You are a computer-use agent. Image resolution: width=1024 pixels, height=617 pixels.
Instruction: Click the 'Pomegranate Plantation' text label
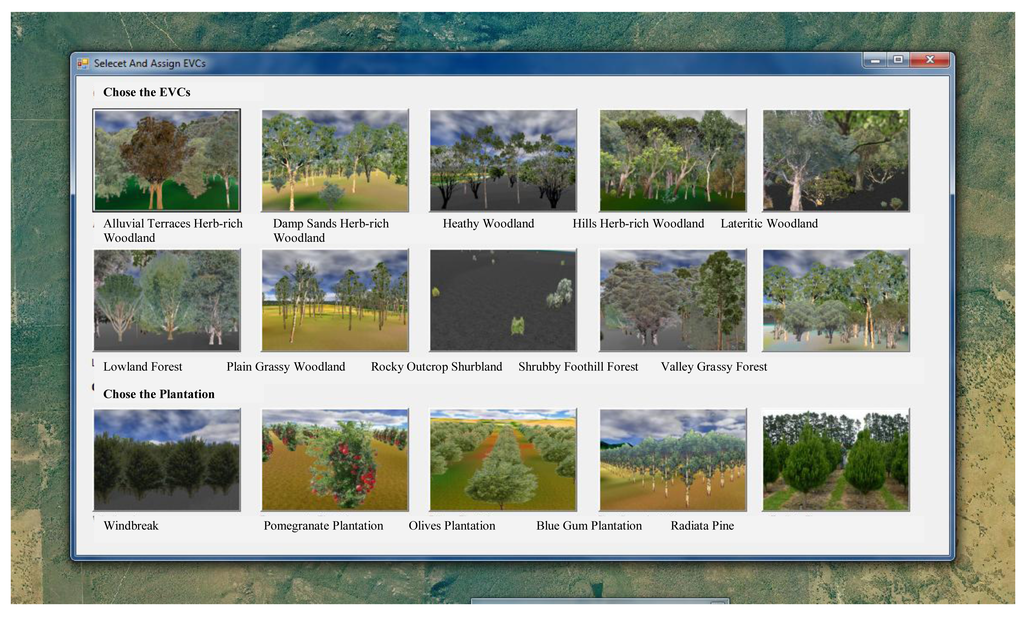[323, 526]
